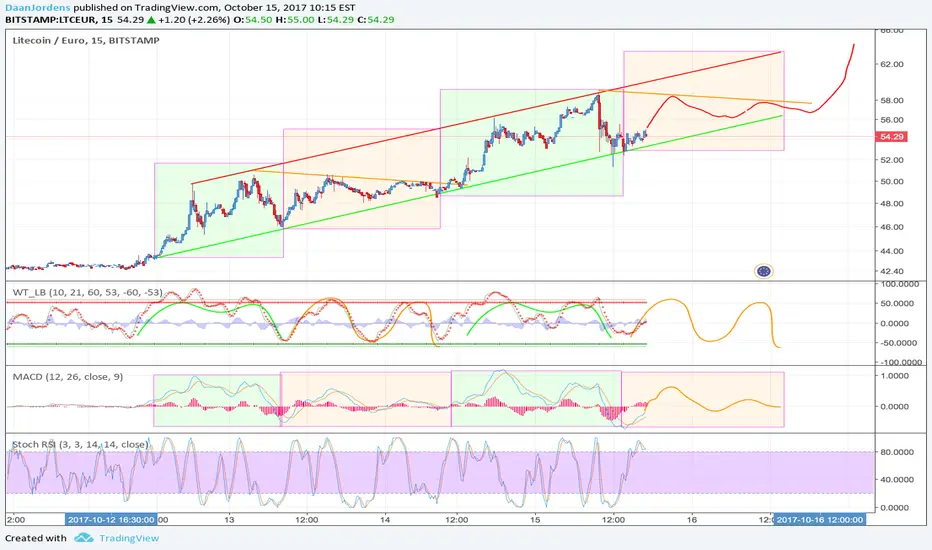The image size is (932, 550).
Task: Click the 40.0000 label on Stoch RSI scale
Action: click(x=897, y=479)
